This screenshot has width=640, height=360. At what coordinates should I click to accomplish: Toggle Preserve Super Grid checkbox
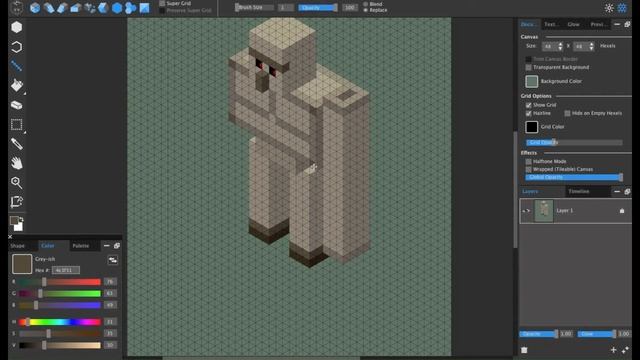coord(162,10)
